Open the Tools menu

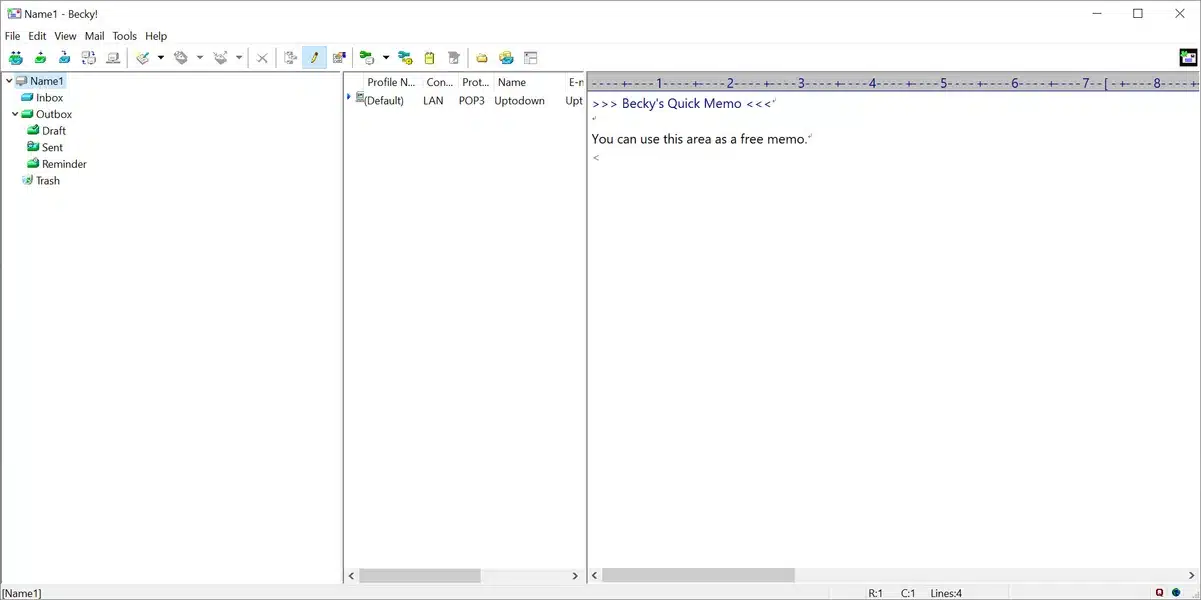[124, 36]
